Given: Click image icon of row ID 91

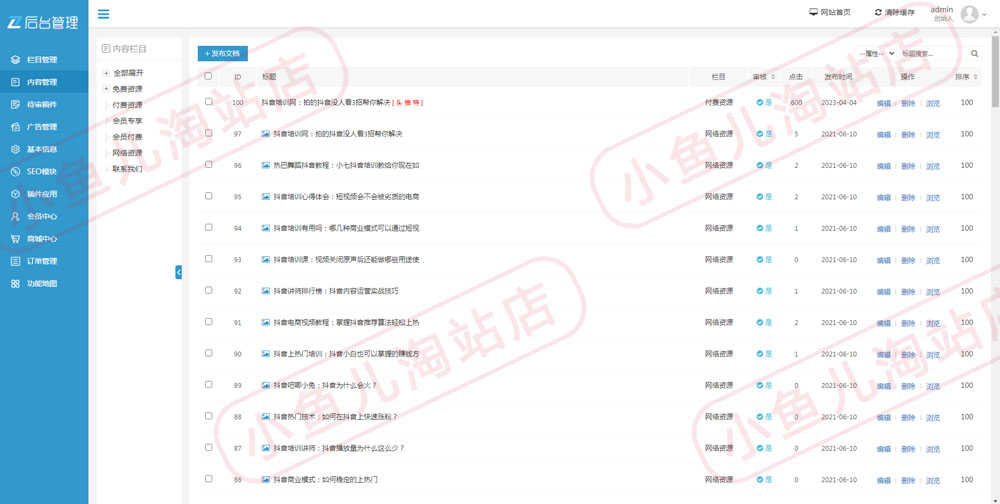Looking at the screenshot, I should tap(266, 322).
